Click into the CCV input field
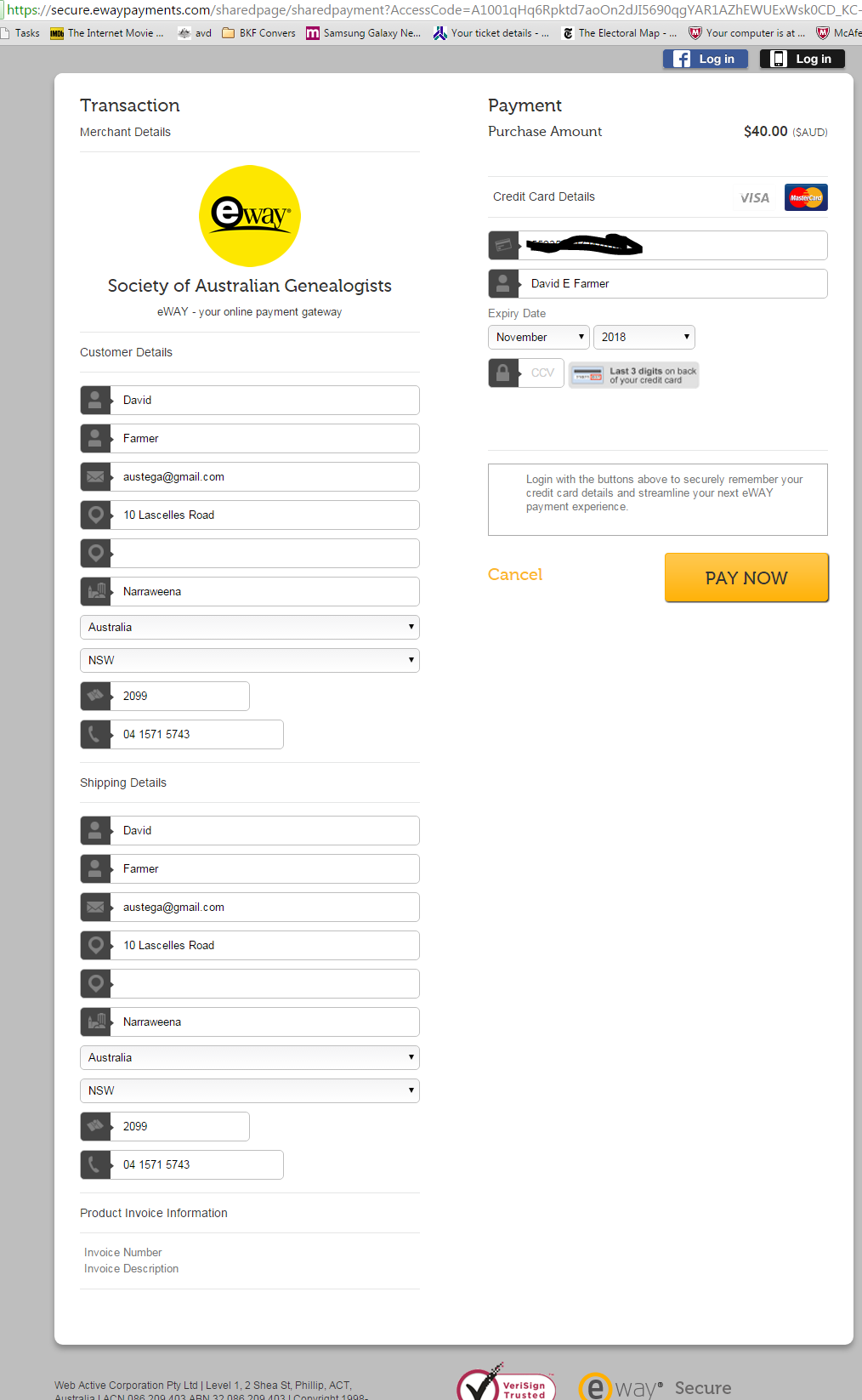The width and height of the screenshot is (862, 1400). pos(542,373)
